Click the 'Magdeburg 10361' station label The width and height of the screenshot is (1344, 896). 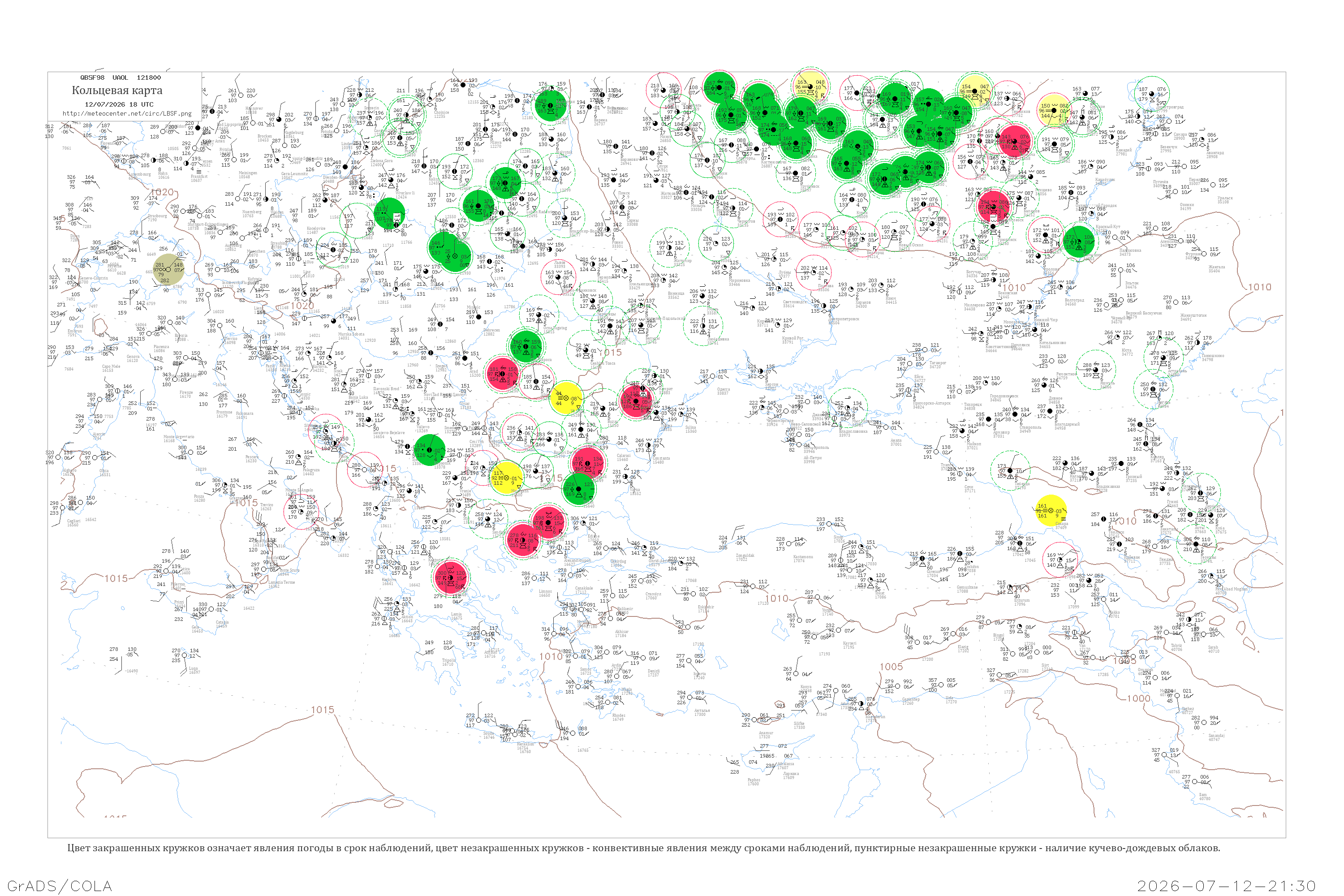[294, 134]
